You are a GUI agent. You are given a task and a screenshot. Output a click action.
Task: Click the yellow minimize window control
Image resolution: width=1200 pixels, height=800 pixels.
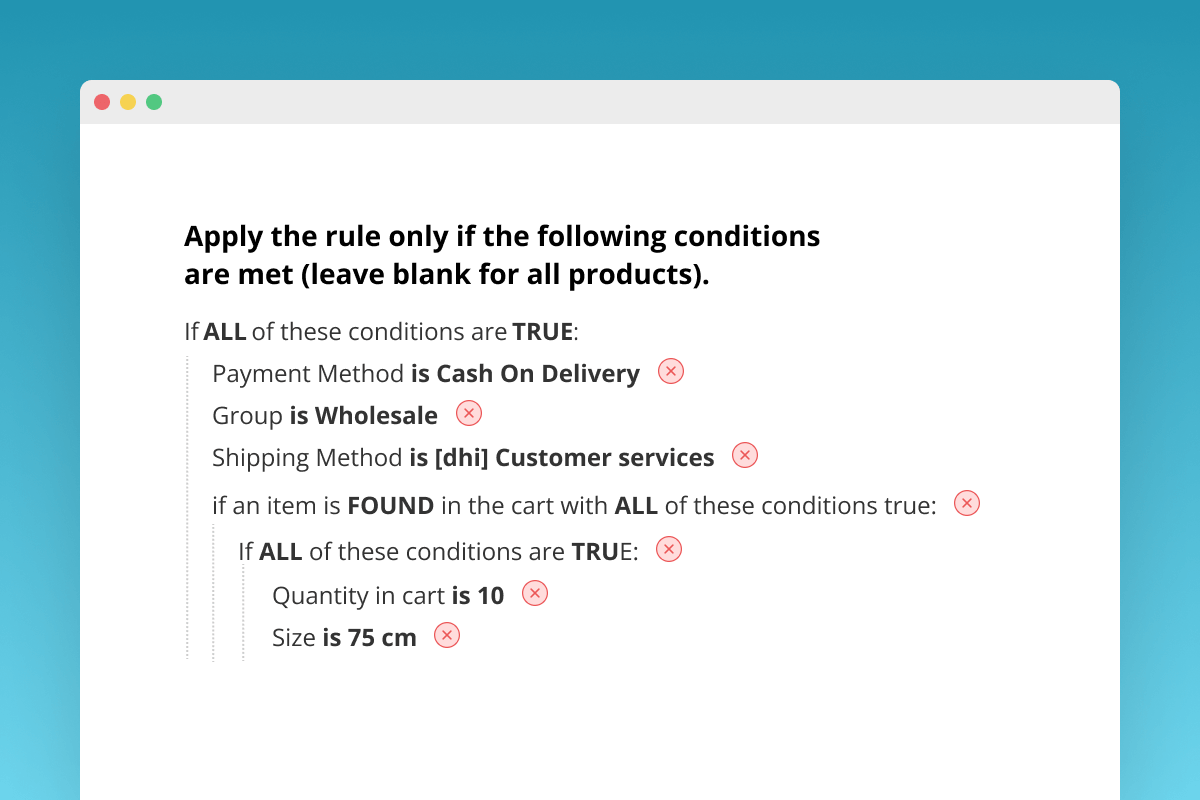(128, 101)
